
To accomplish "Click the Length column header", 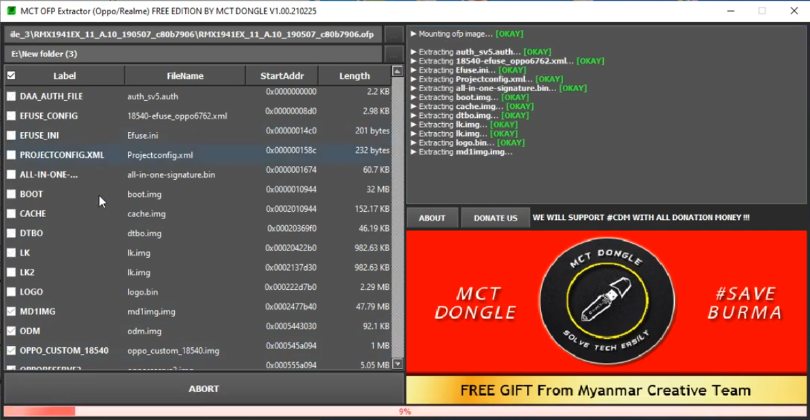I will [354, 75].
